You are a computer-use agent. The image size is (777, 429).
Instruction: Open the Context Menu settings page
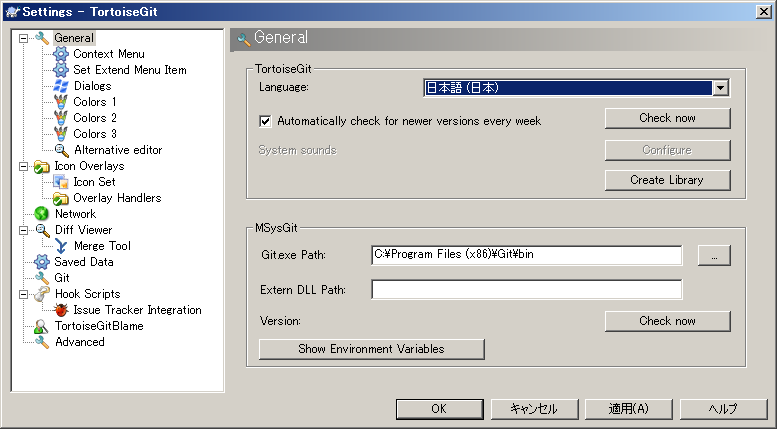109,54
